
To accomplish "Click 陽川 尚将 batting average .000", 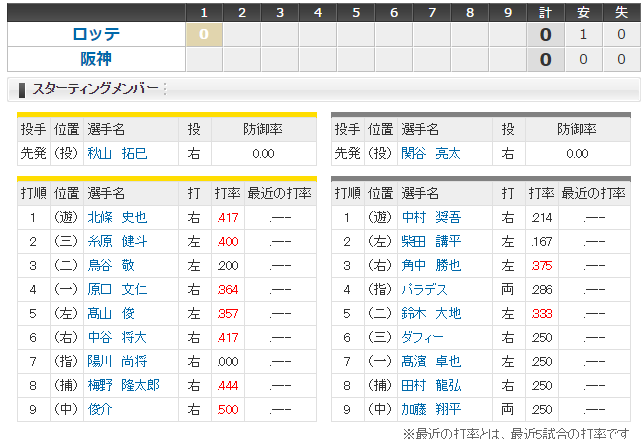I will point(228,361).
